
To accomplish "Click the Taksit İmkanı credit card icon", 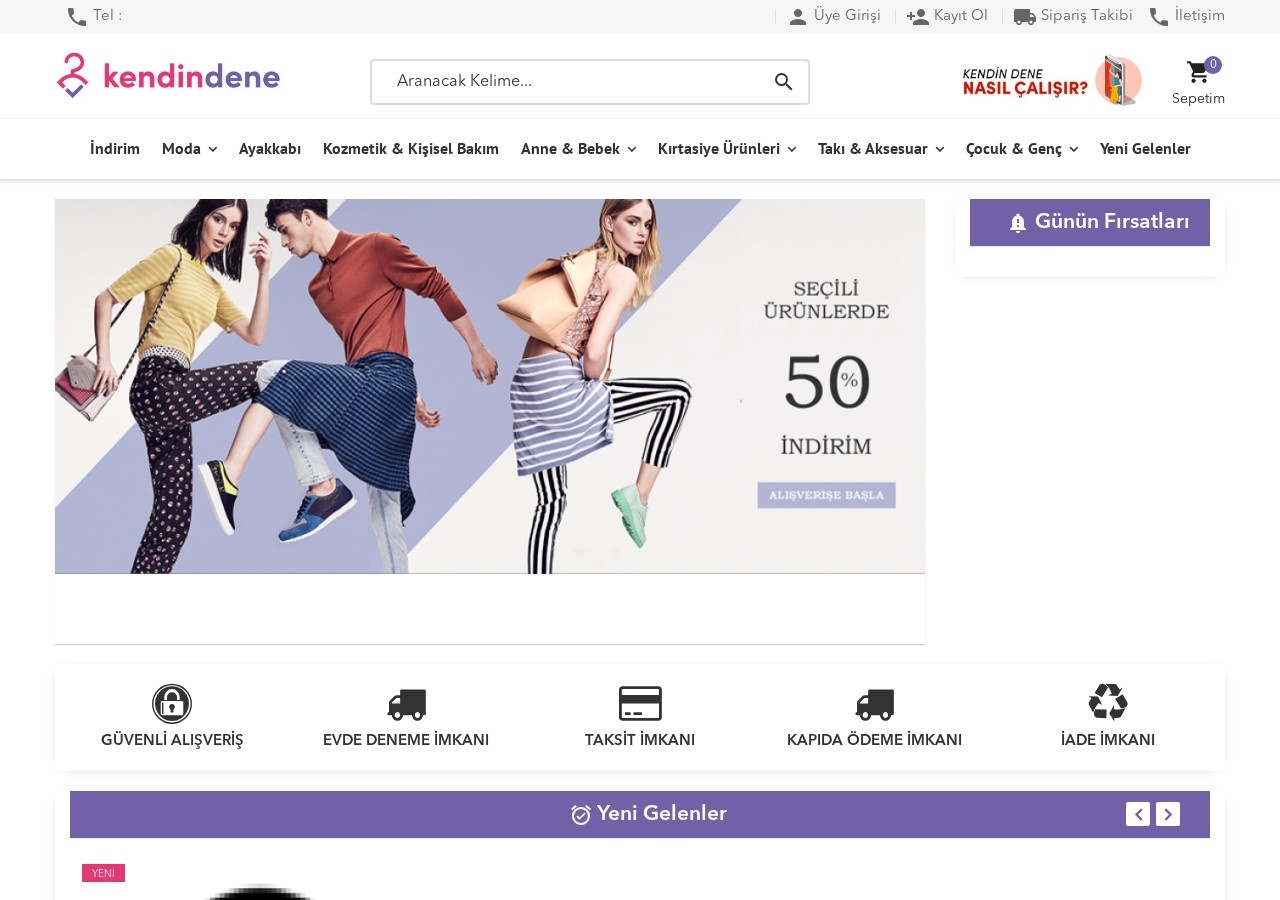I will [640, 704].
